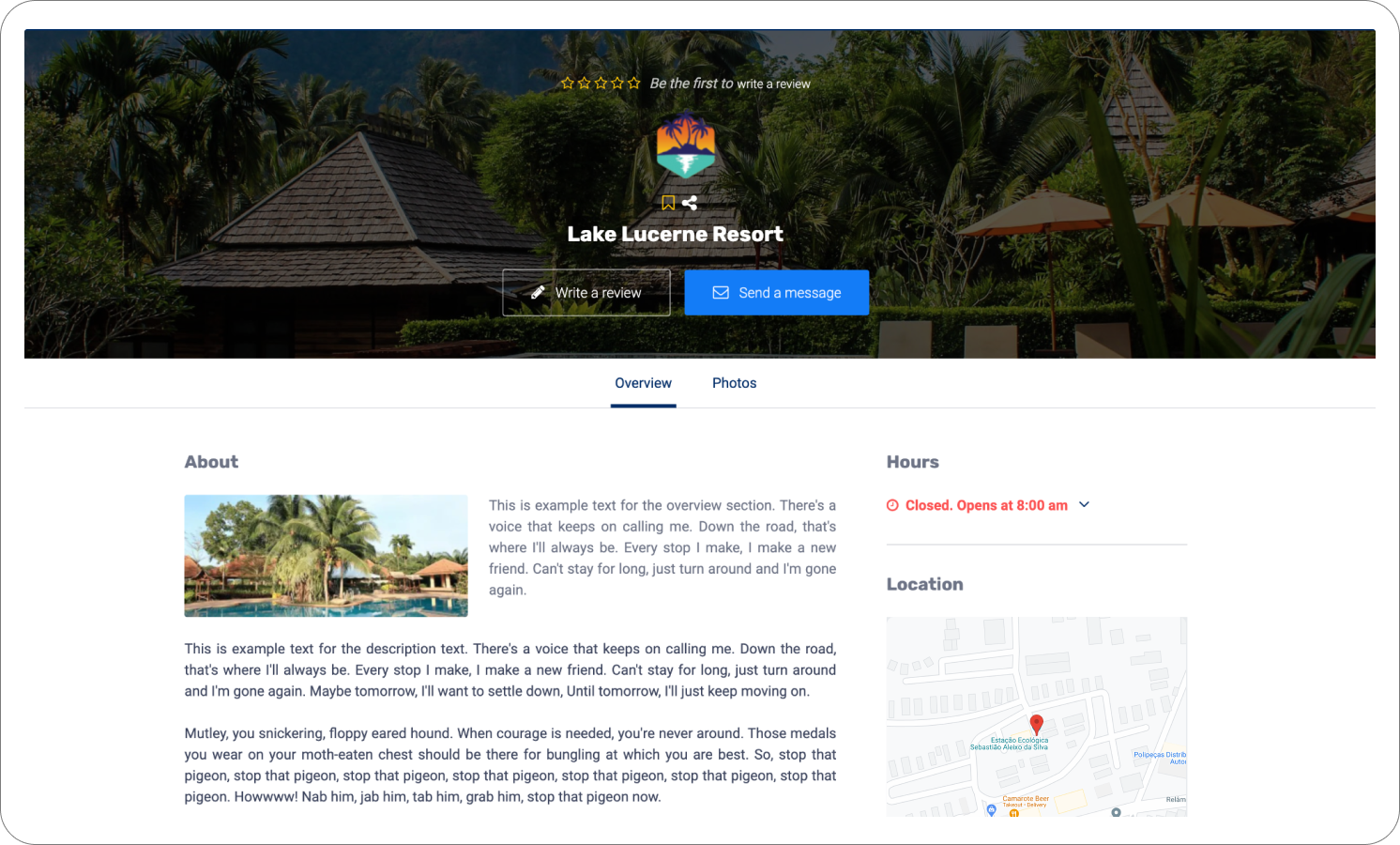Viewport: 1400px width, 845px height.
Task: Open the resort pool thumbnail image
Action: 326,556
